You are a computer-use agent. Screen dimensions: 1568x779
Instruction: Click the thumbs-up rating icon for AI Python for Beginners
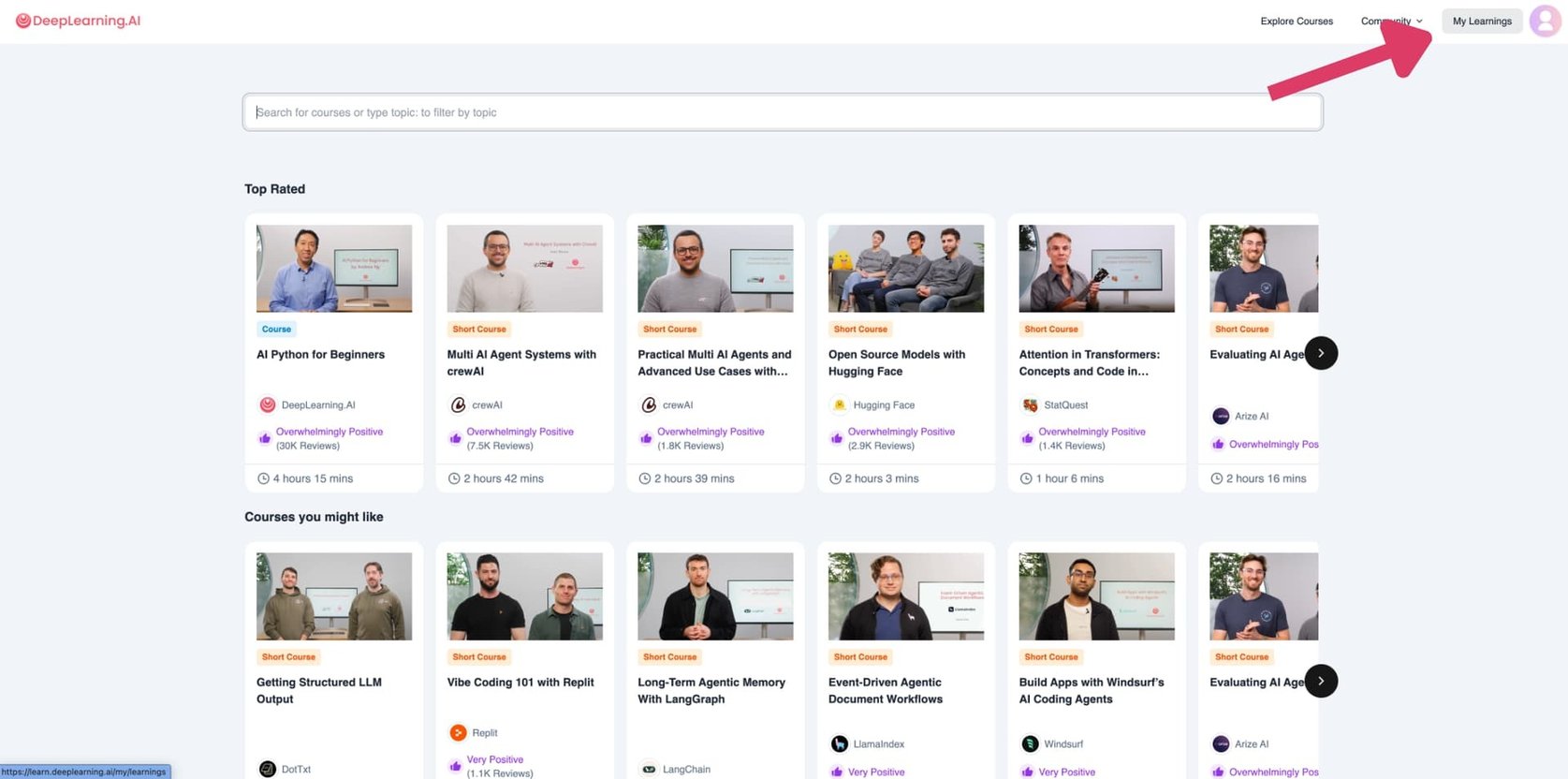[265, 438]
